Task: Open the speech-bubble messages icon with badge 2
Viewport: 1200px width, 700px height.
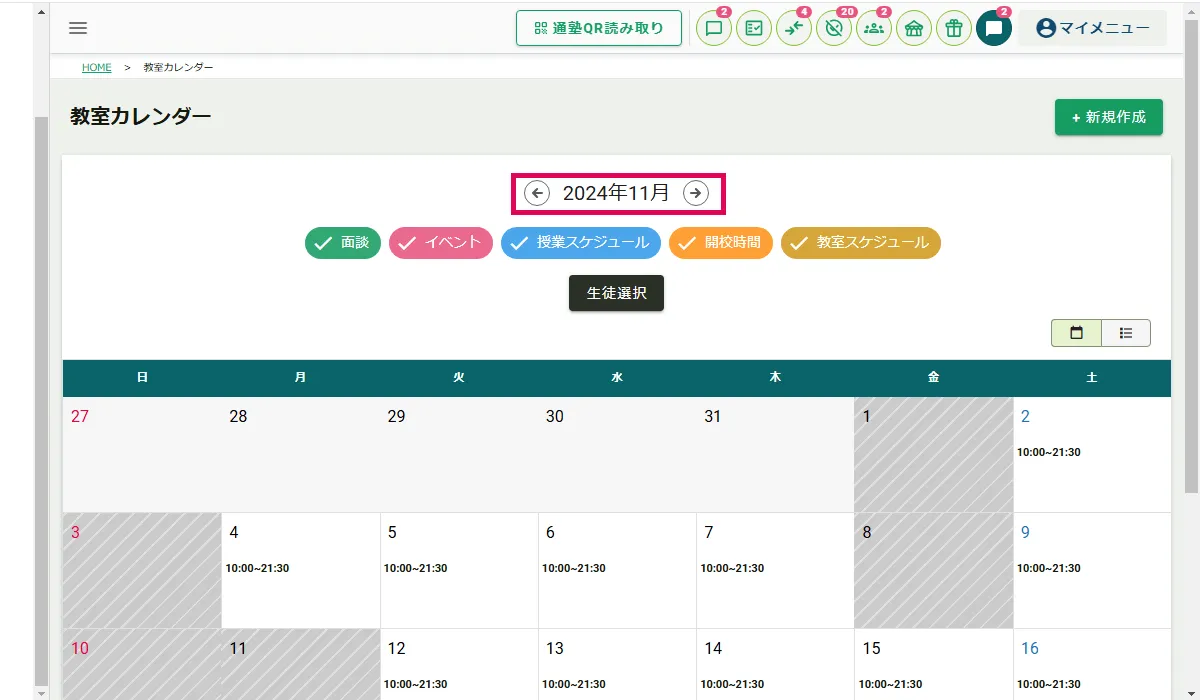Action: point(714,28)
